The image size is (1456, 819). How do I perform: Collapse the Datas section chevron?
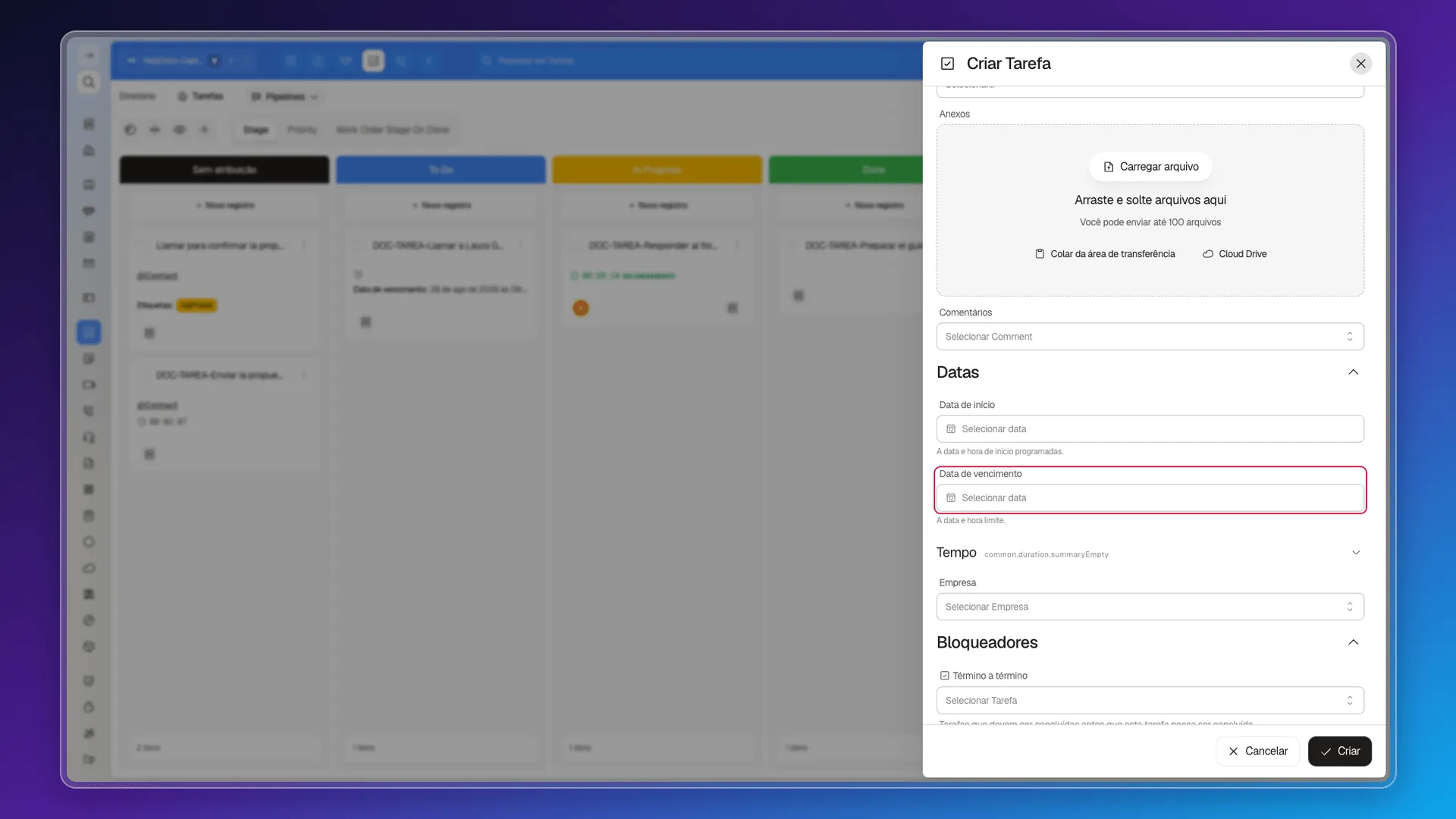click(x=1353, y=372)
